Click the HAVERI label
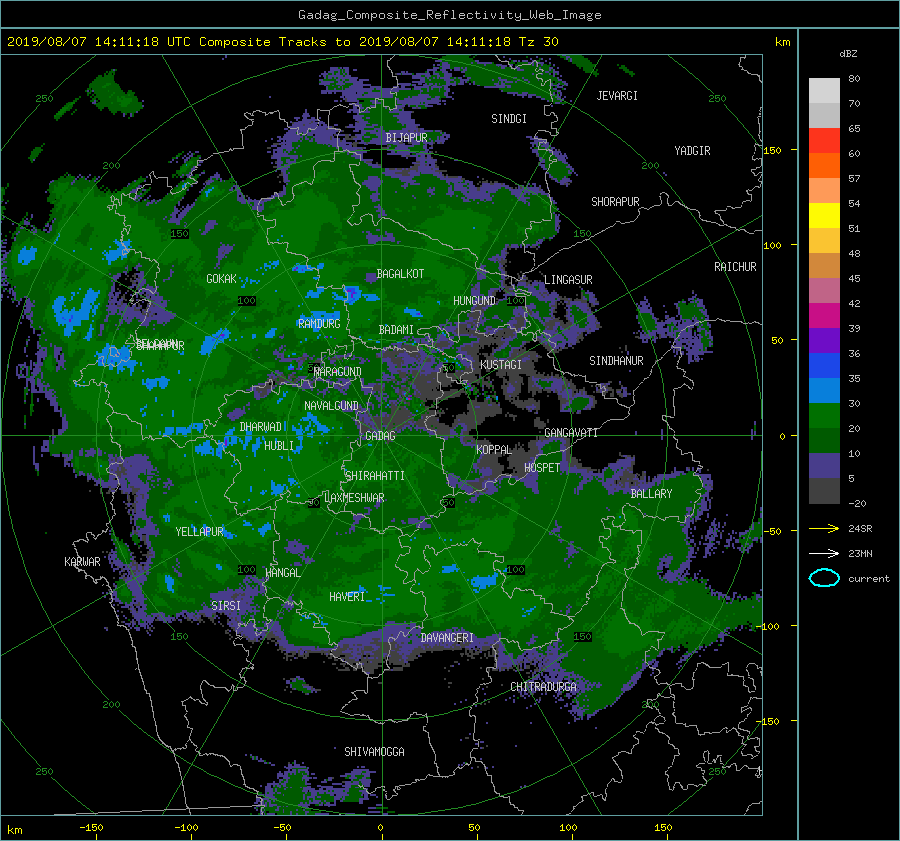Viewport: 900px width, 841px height. 347,597
